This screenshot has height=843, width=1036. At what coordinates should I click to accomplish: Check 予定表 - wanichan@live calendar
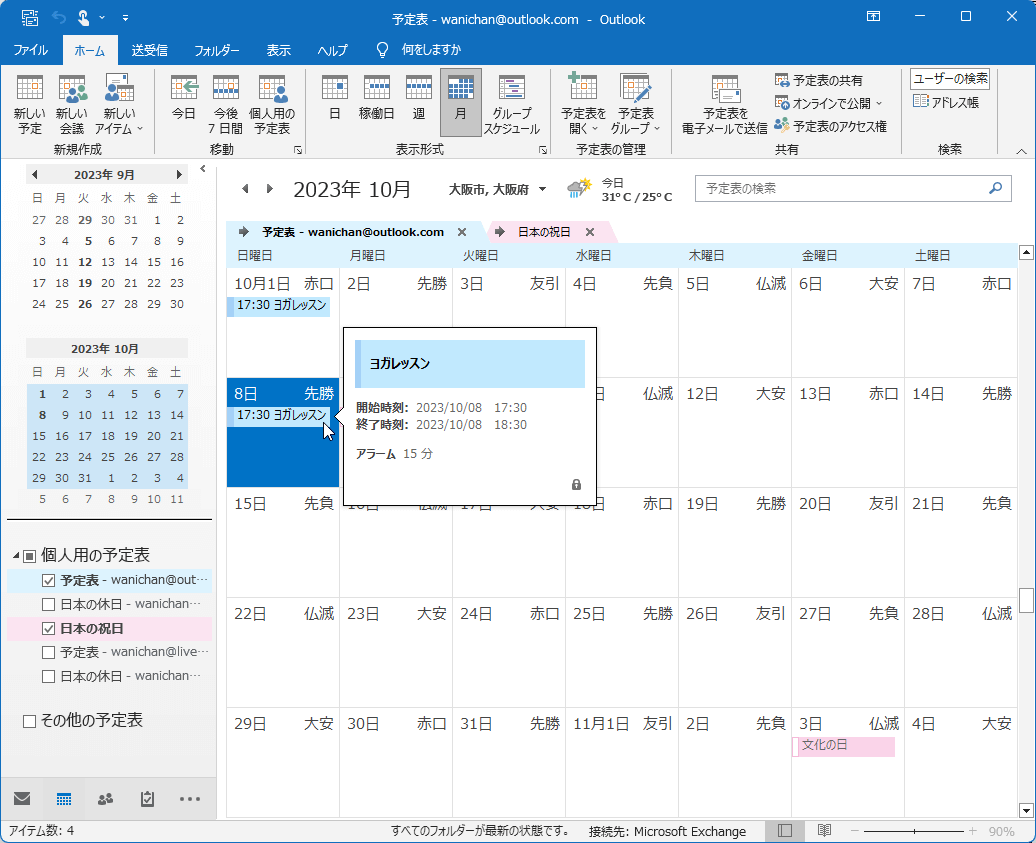click(48, 653)
